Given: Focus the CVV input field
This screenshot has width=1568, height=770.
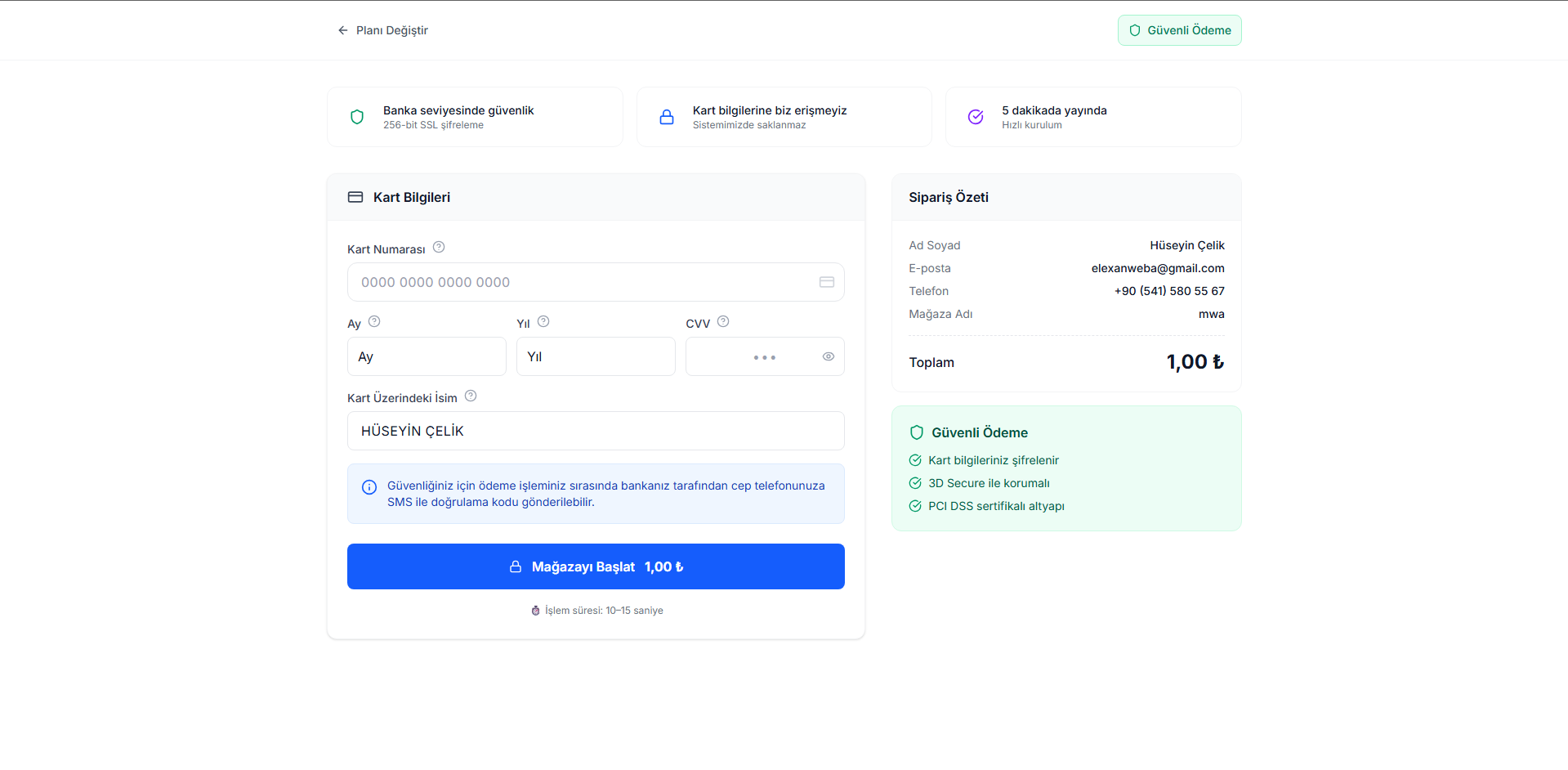Looking at the screenshot, I should [x=765, y=356].
